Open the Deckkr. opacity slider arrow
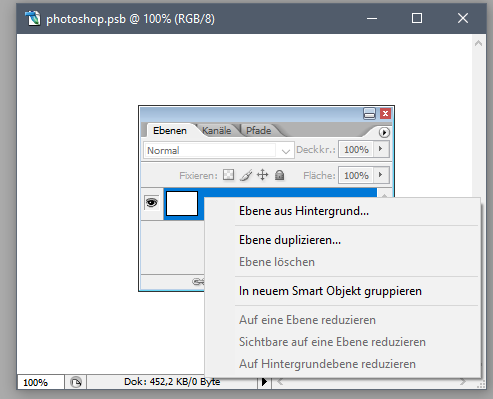493x399 pixels. click(x=381, y=149)
